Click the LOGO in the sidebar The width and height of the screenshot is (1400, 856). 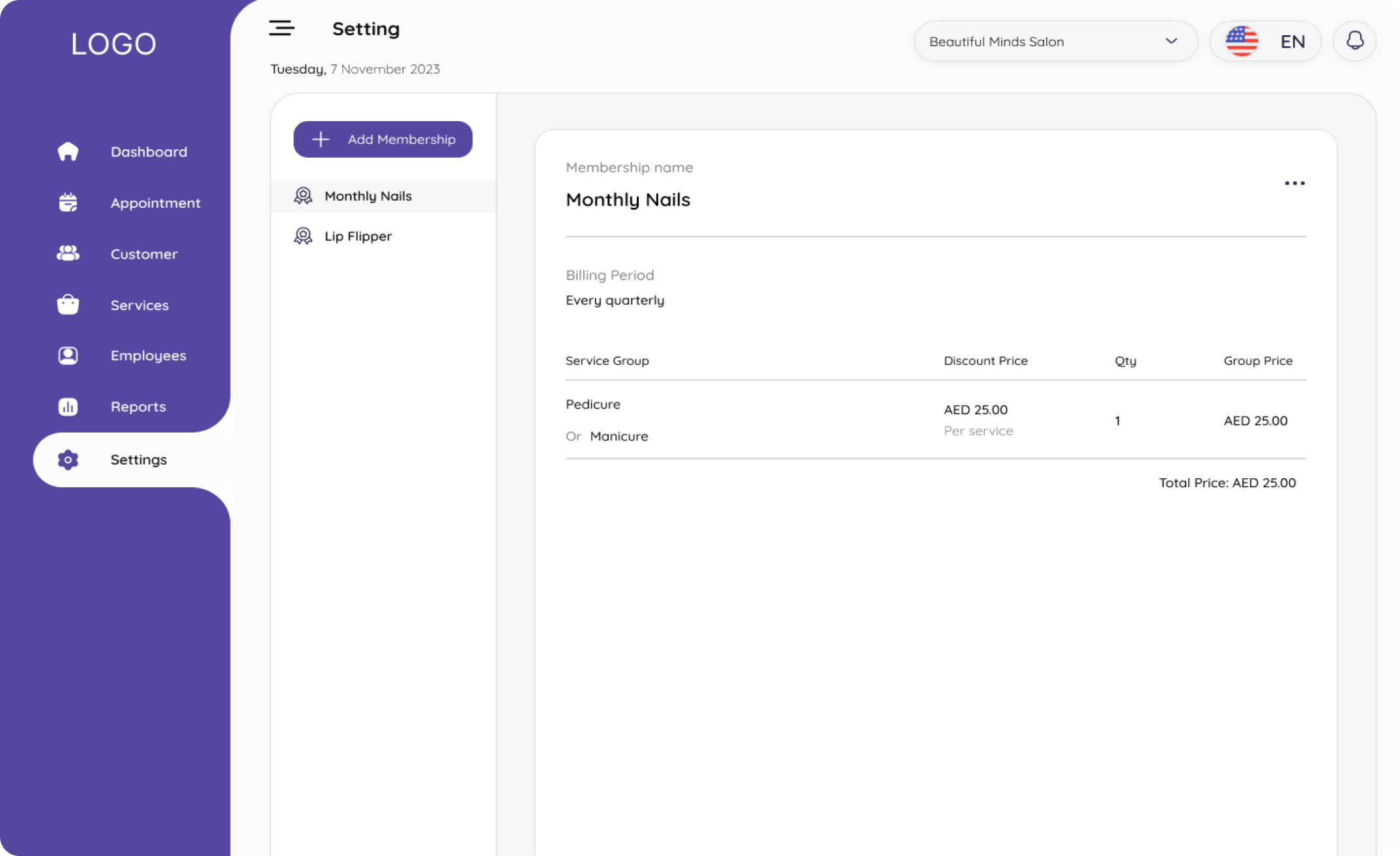pyautogui.click(x=113, y=44)
